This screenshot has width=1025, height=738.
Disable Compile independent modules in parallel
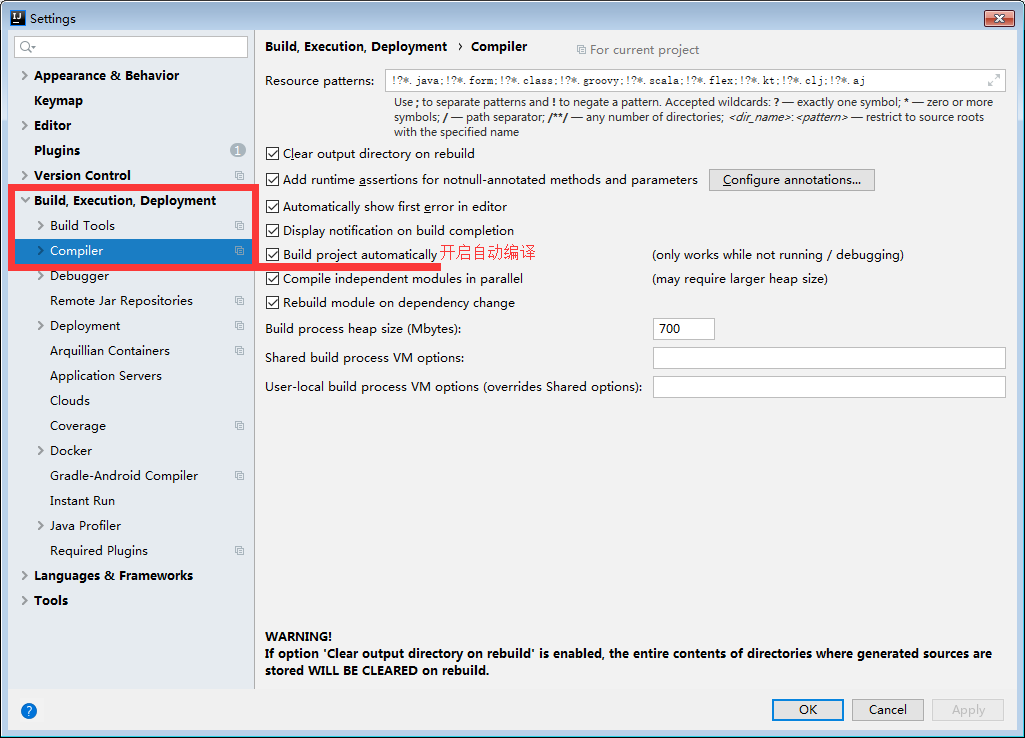[273, 279]
